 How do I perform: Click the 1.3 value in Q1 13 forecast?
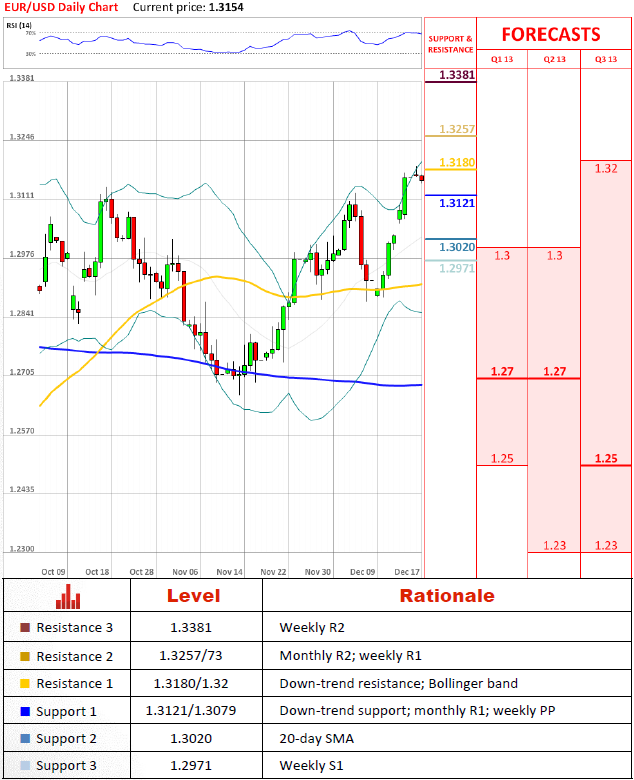point(502,256)
